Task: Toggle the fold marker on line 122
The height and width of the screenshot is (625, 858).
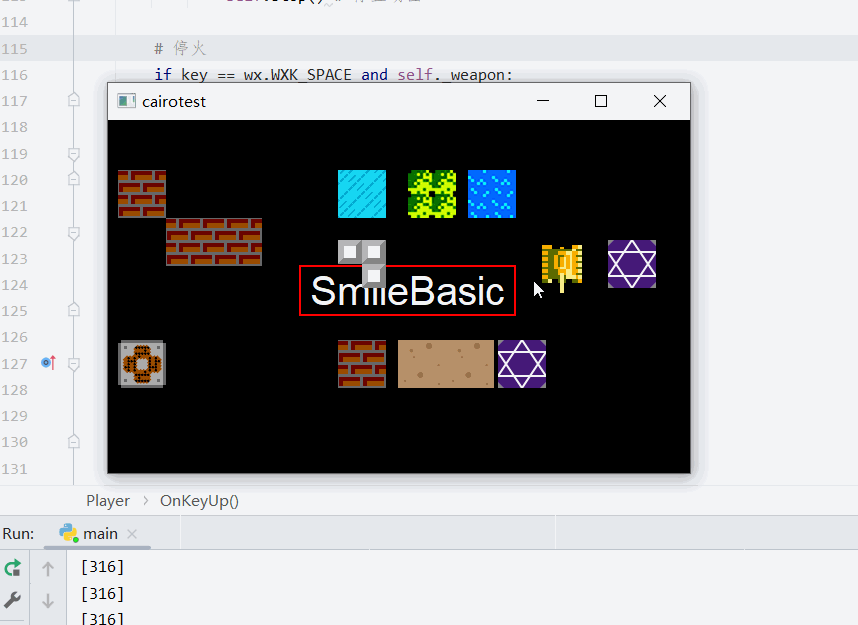Action: (x=74, y=233)
